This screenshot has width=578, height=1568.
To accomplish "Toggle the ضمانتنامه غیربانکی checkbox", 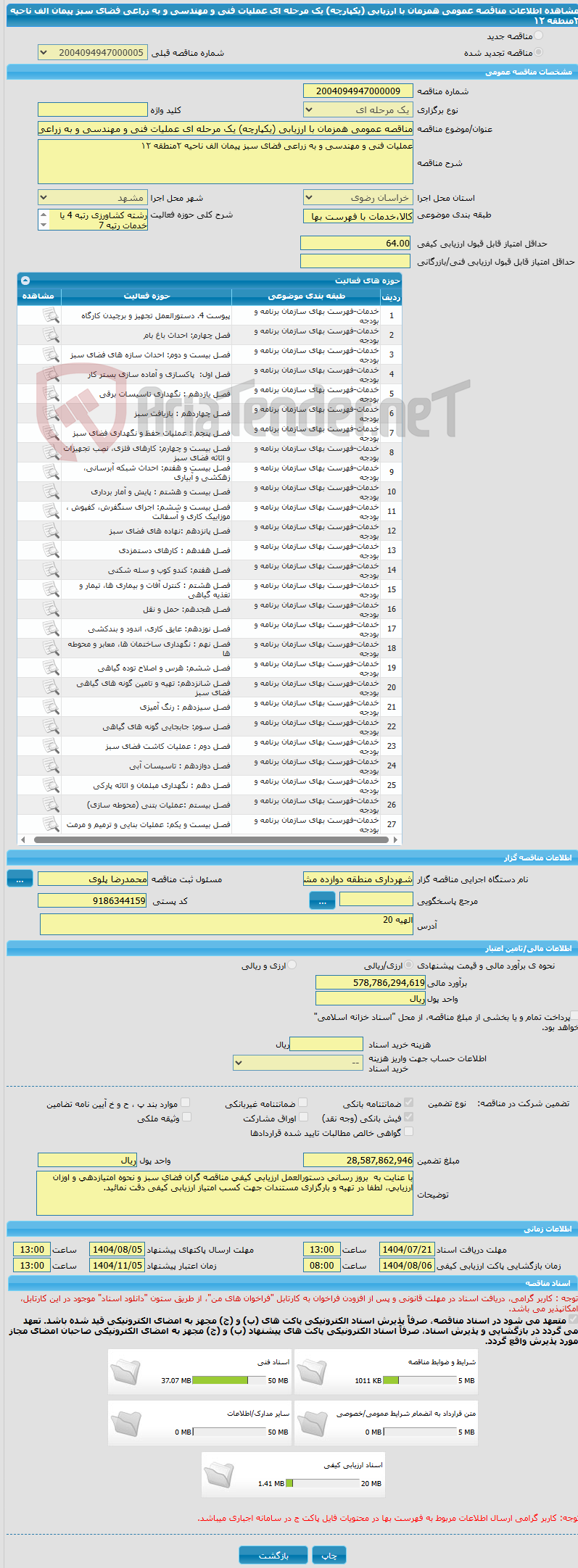I will point(302,1103).
